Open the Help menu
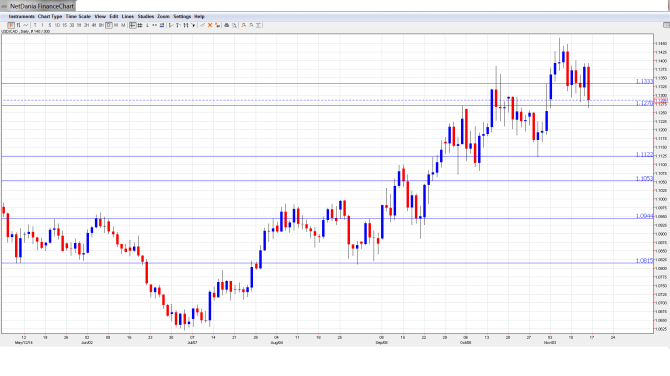Viewport: 670px width, 376px height. [x=199, y=16]
